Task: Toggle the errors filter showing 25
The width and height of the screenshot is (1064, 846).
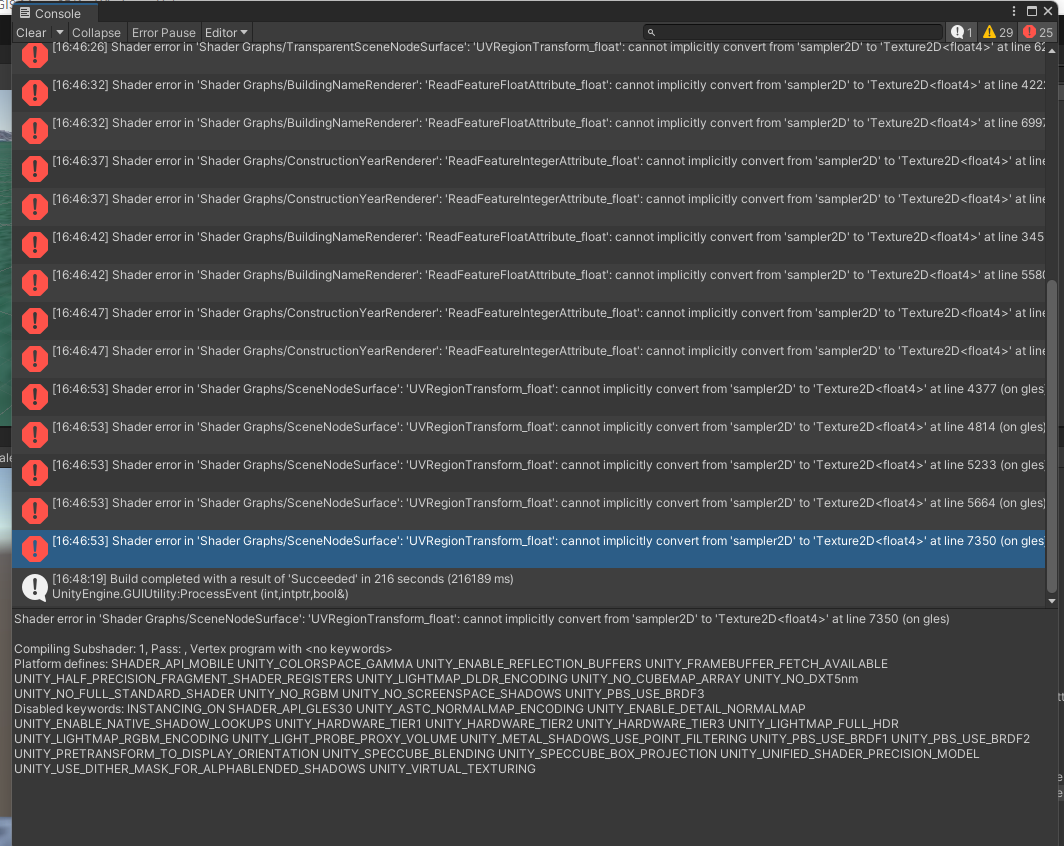Action: point(1033,32)
